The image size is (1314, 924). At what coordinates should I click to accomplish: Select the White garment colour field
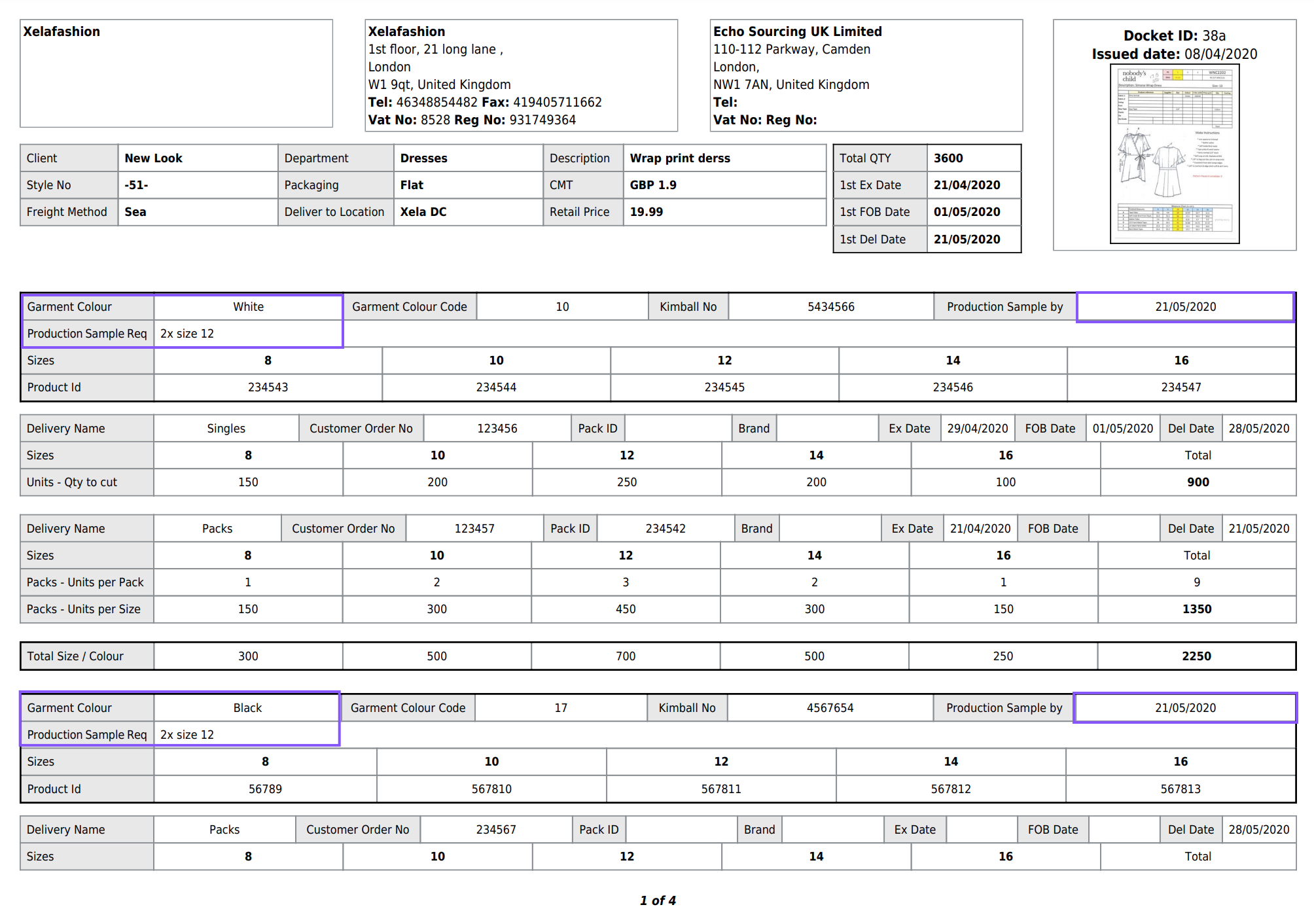(x=248, y=307)
